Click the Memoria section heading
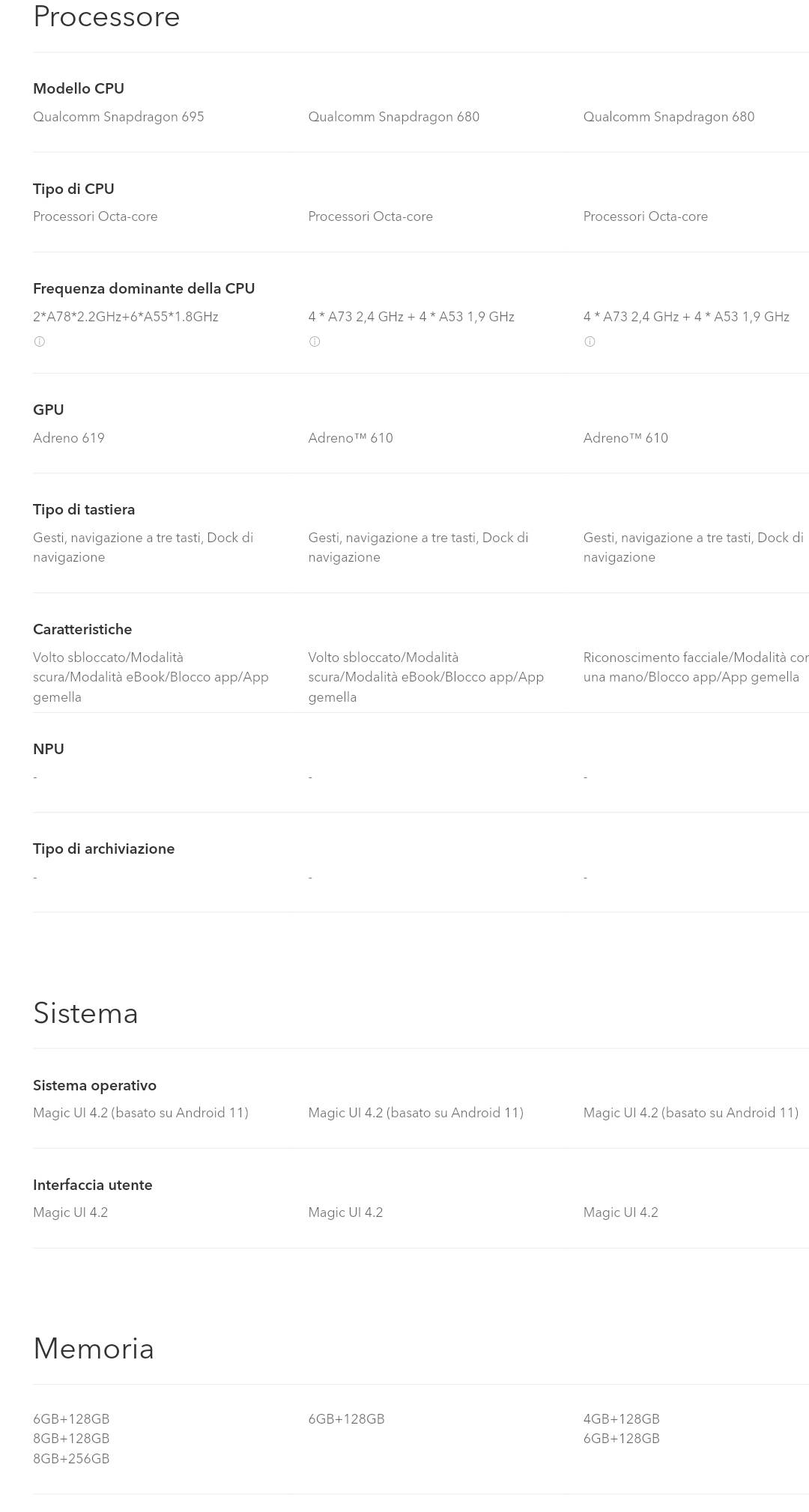This screenshot has height=1512, width=809. pyautogui.click(x=94, y=1348)
